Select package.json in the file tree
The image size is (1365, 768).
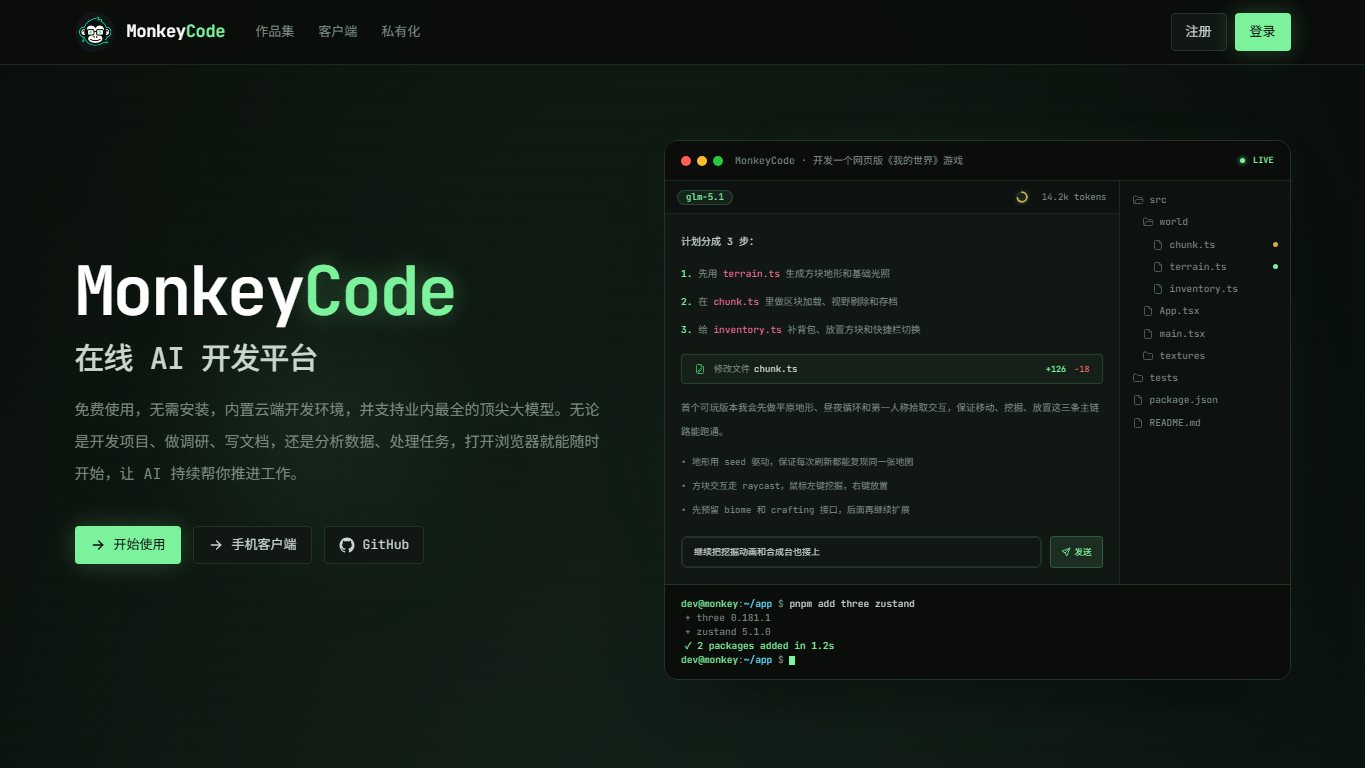point(1205,400)
